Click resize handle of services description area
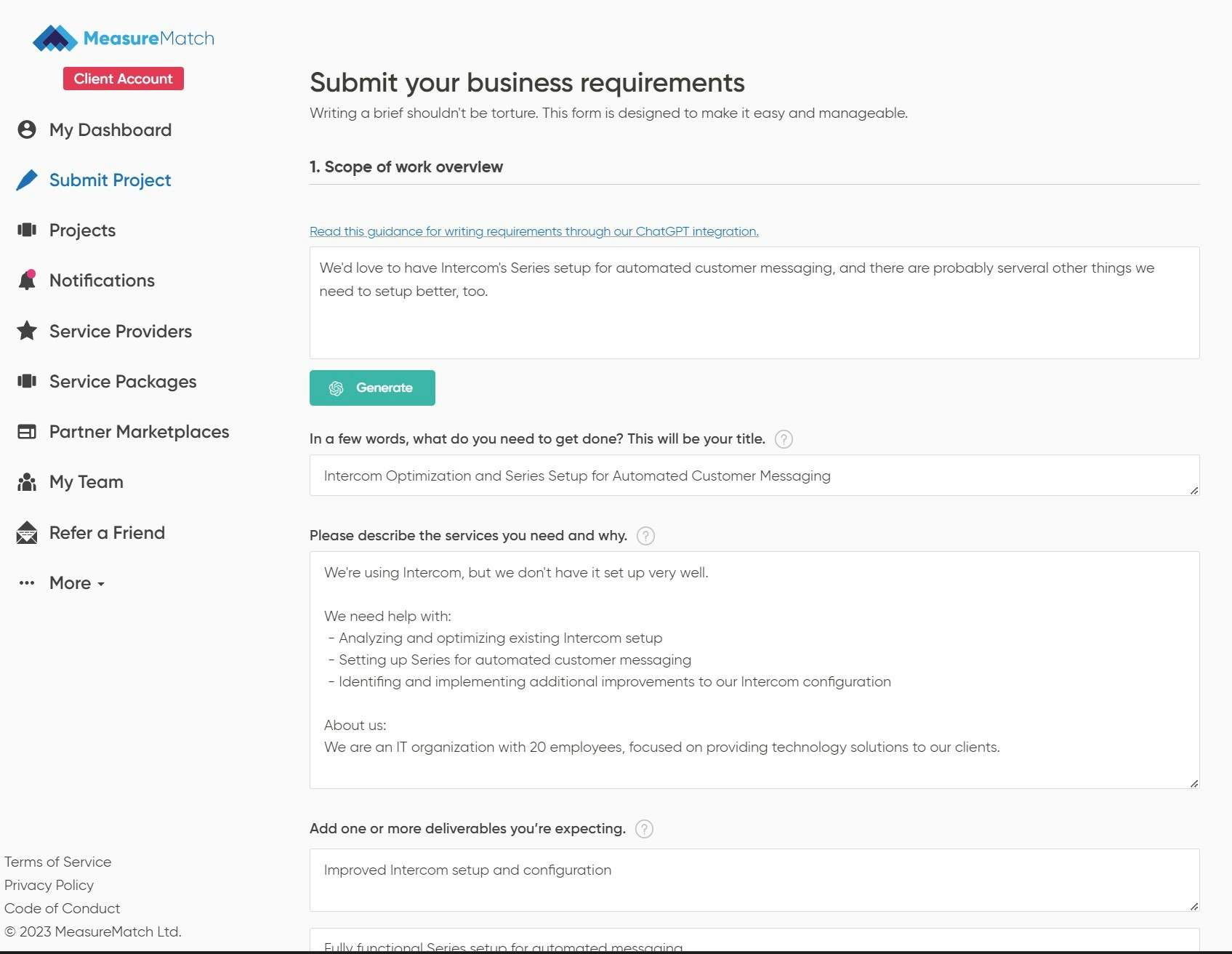The height and width of the screenshot is (954, 1232). click(1194, 783)
